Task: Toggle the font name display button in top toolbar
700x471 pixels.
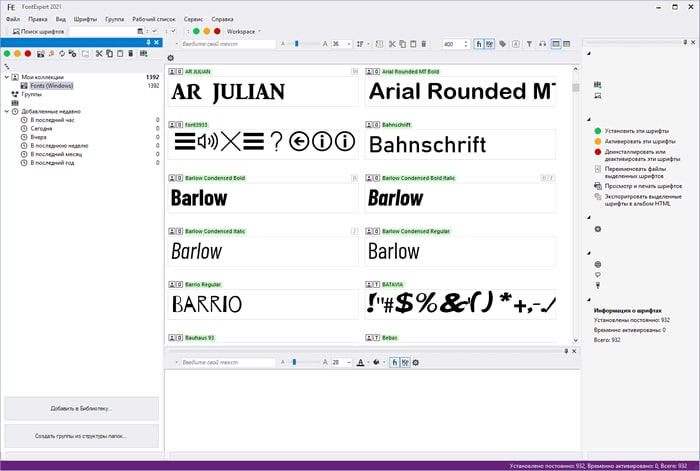Action: point(479,44)
